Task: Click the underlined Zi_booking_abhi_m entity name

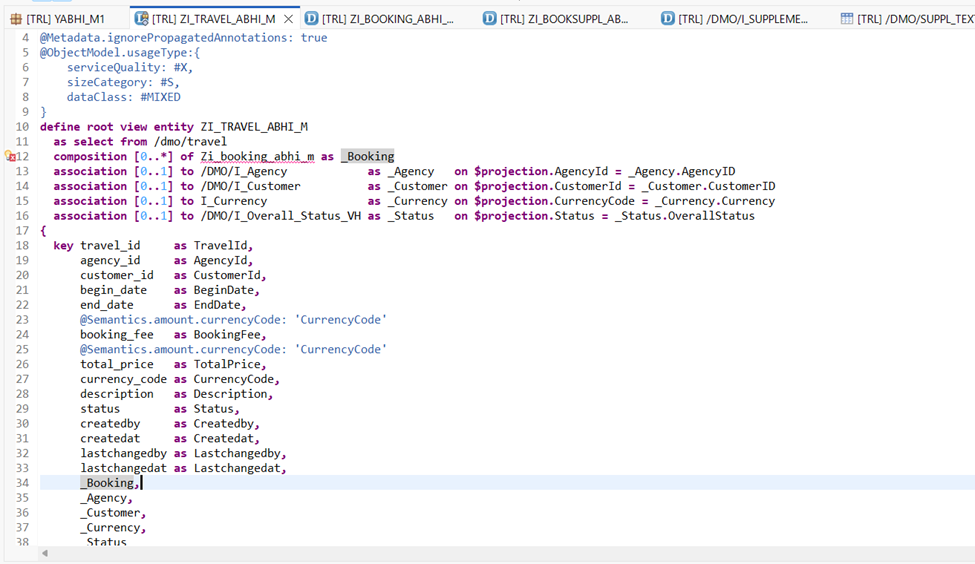Action: [257, 156]
